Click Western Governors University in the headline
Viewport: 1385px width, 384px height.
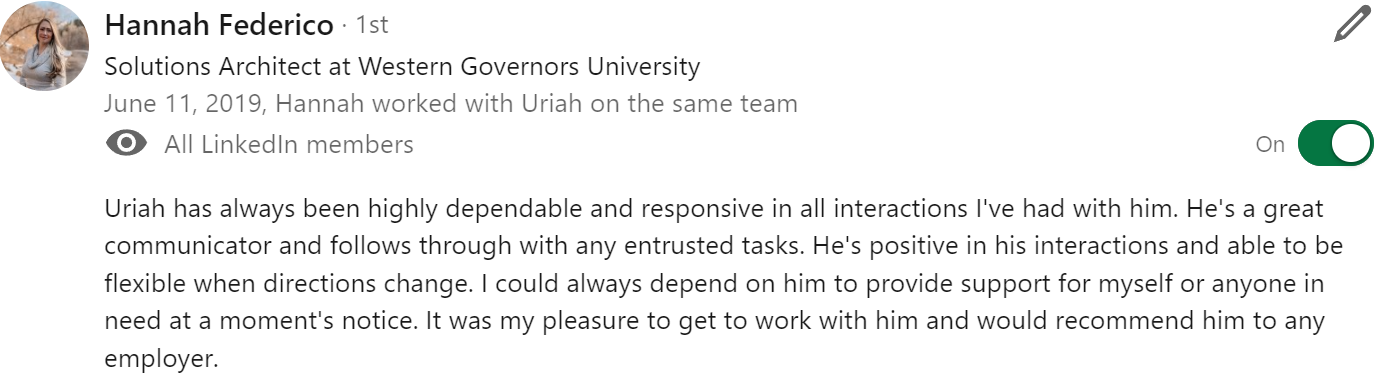click(x=529, y=67)
